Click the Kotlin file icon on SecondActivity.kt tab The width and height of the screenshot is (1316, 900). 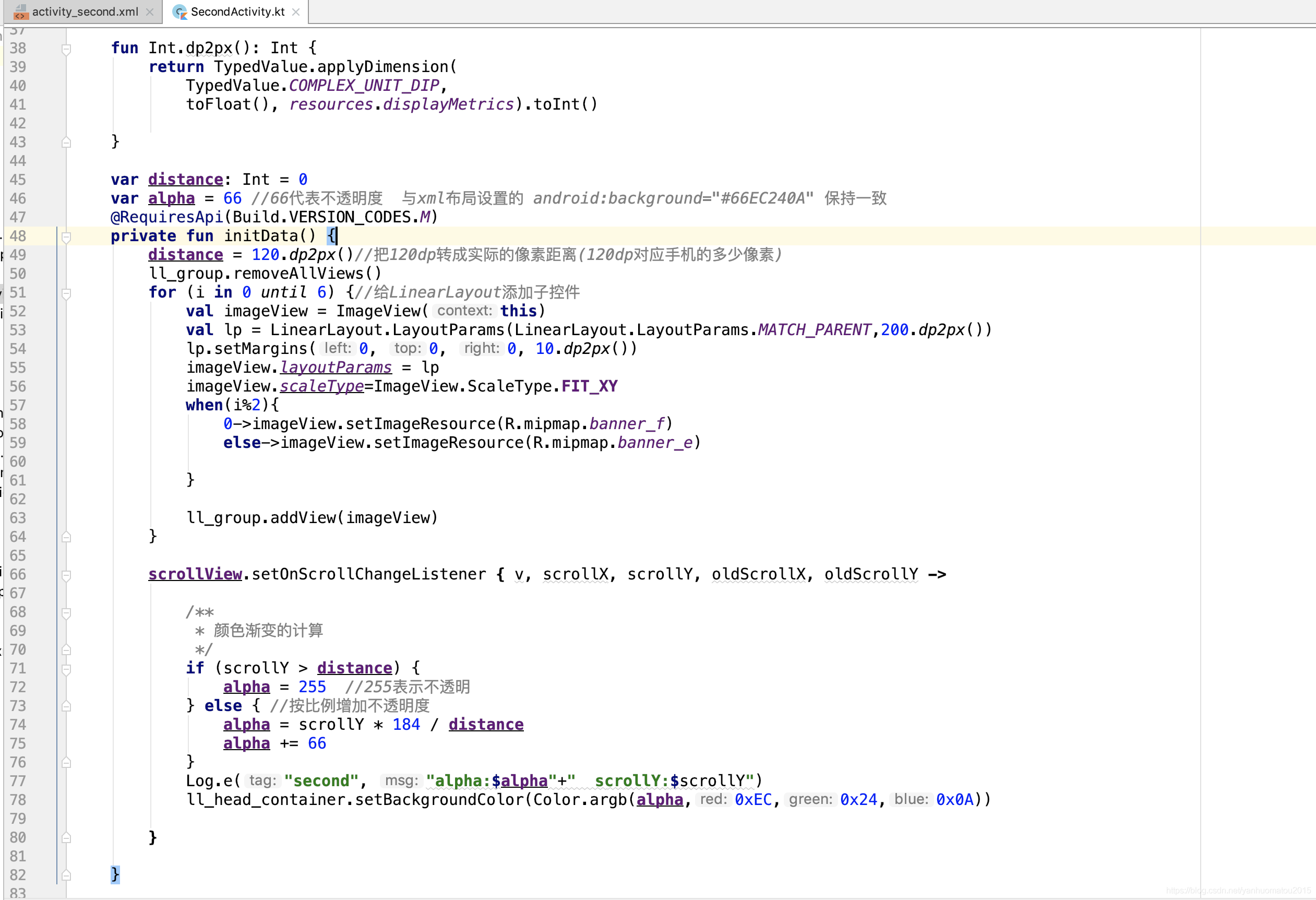click(x=180, y=12)
